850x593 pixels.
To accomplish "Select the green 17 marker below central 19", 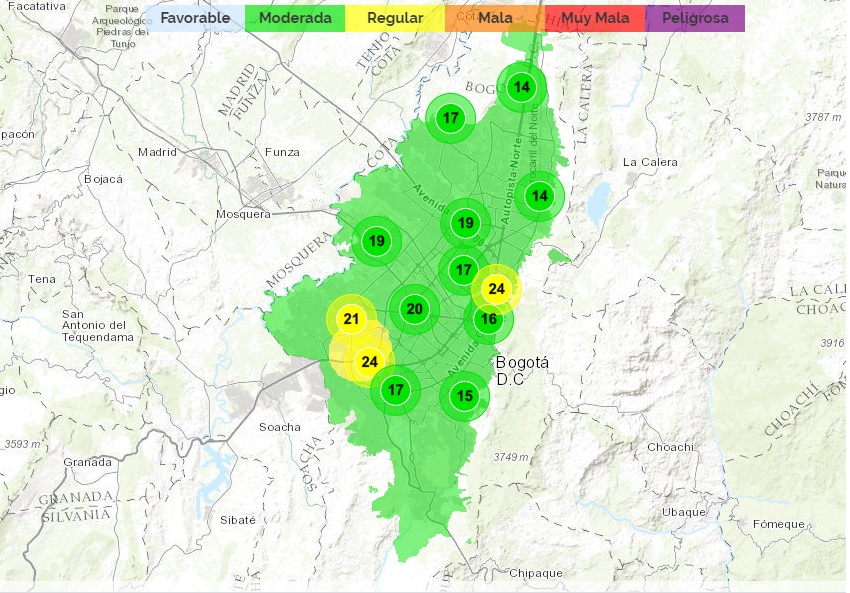I will point(462,268).
